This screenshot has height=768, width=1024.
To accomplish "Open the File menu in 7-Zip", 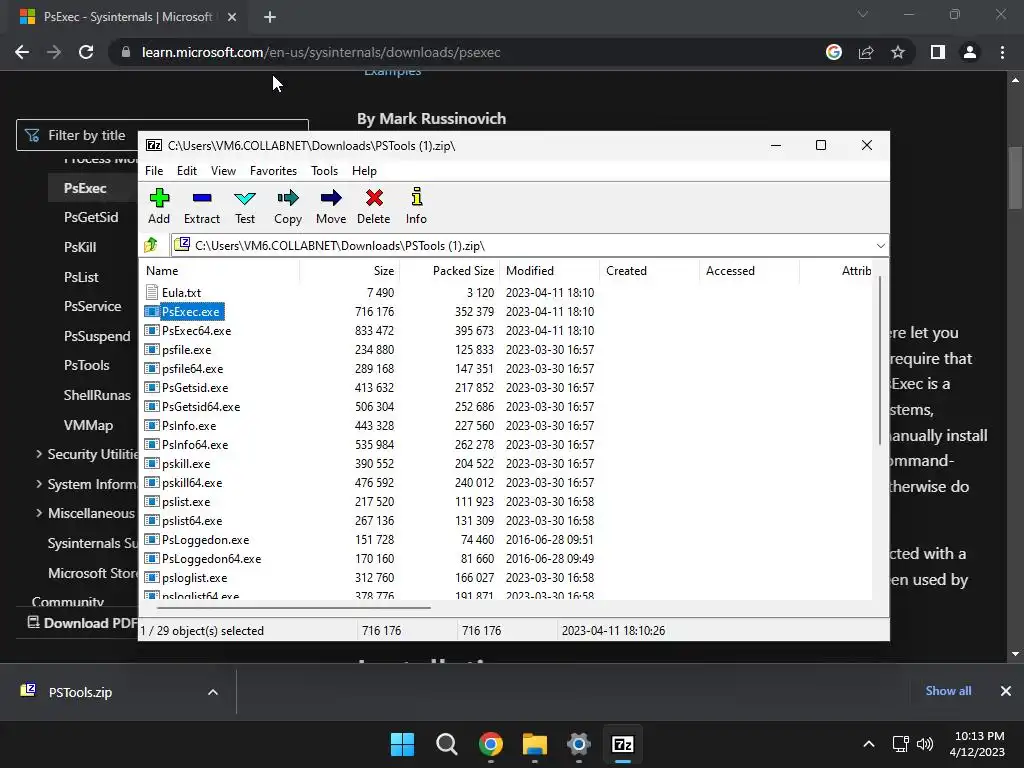I will tap(154, 170).
